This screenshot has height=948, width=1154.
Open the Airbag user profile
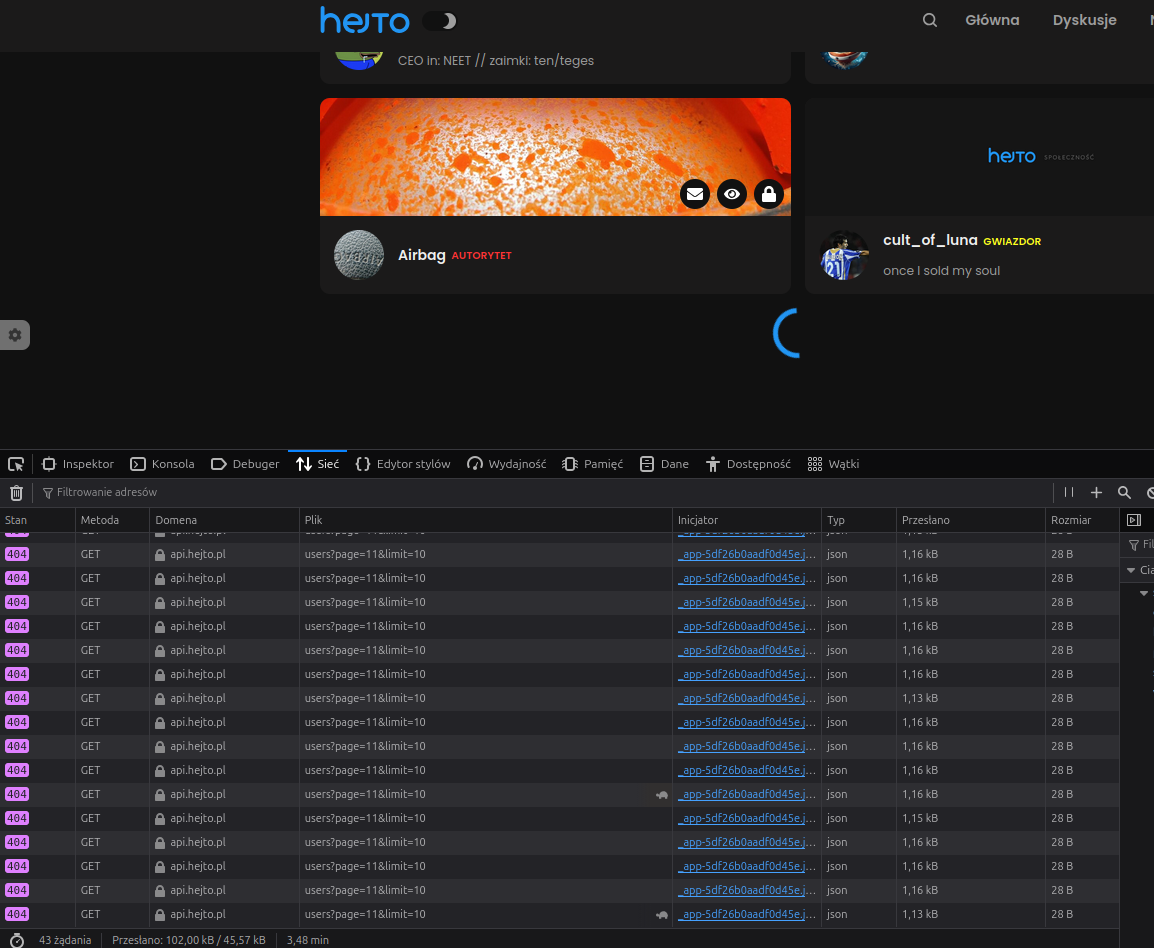click(x=421, y=255)
